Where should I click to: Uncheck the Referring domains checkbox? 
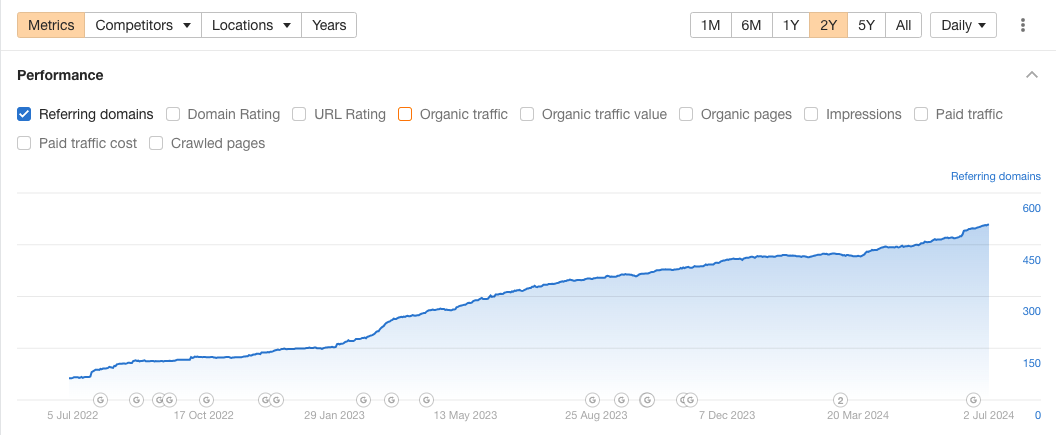click(x=24, y=114)
